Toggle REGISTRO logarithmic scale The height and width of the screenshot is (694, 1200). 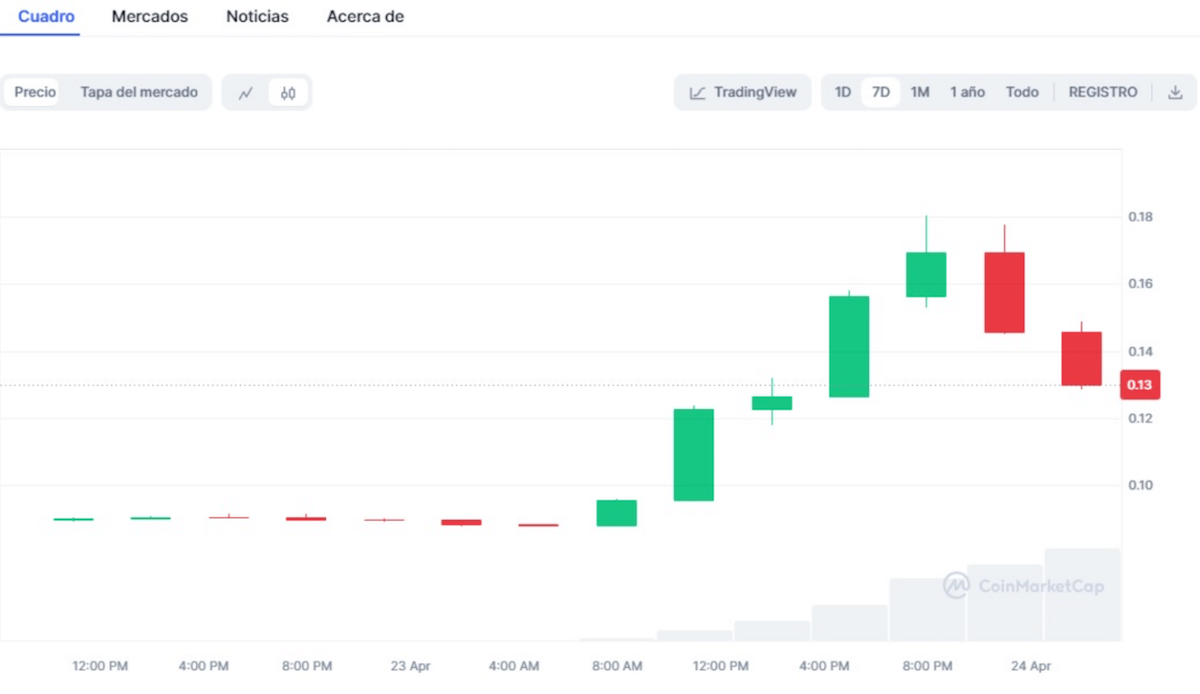pos(1102,92)
